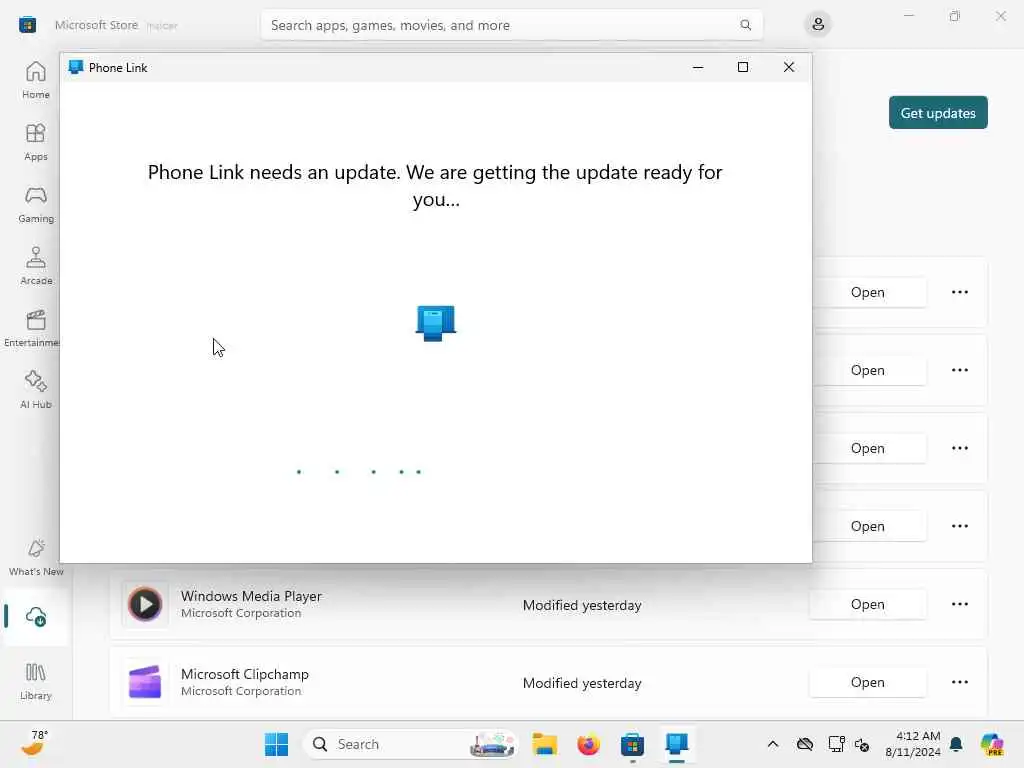Screen dimensions: 1024x768
Task: Close the Phone Link window
Action: [x=788, y=67]
